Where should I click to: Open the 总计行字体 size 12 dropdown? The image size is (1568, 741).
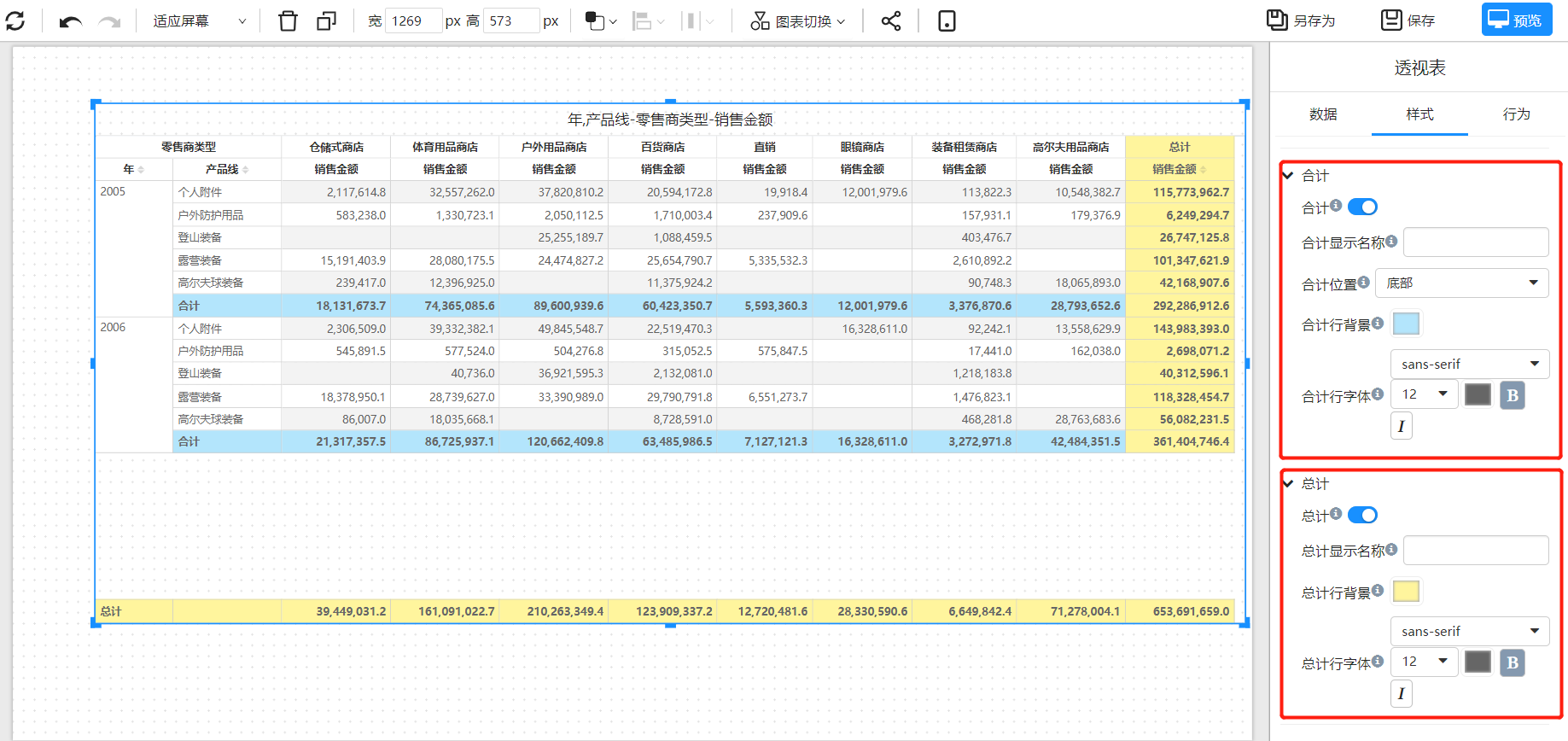1424,662
